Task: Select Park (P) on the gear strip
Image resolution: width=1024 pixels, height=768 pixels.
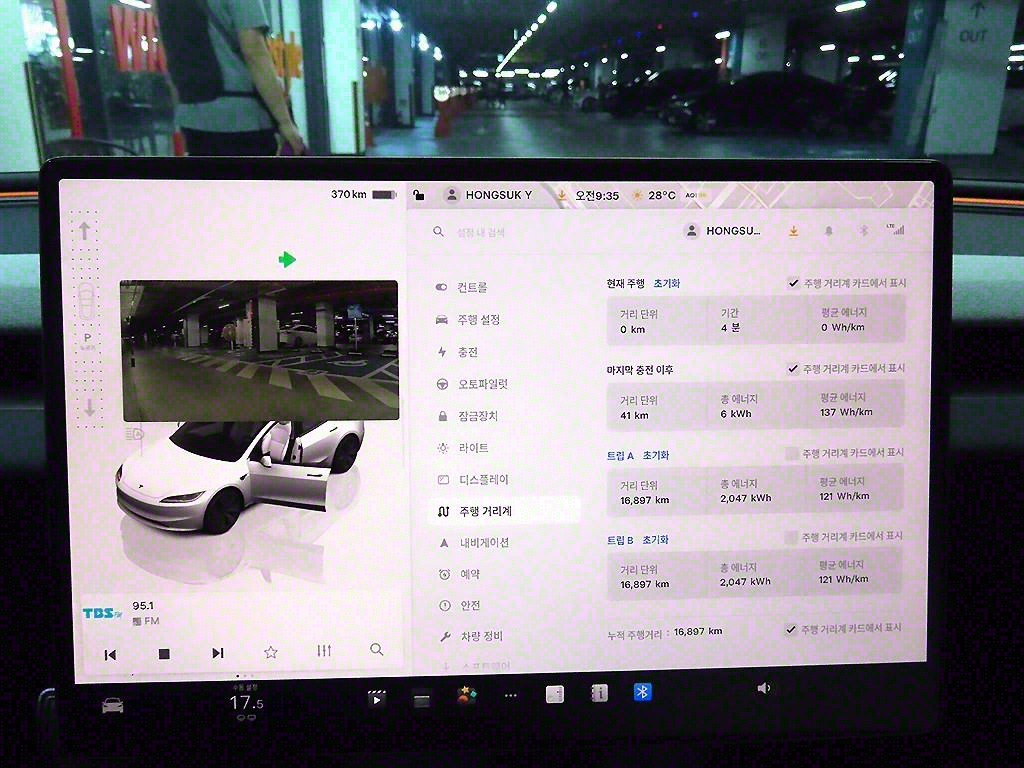Action: point(88,338)
